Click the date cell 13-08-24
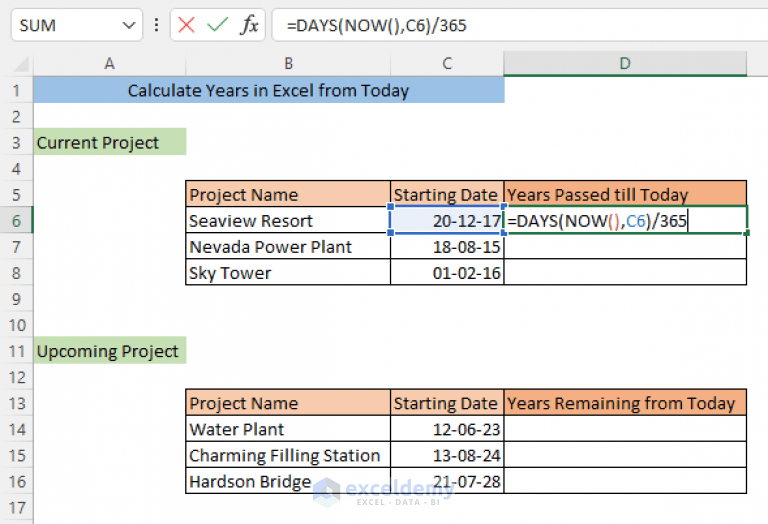The image size is (768, 524). 447,455
